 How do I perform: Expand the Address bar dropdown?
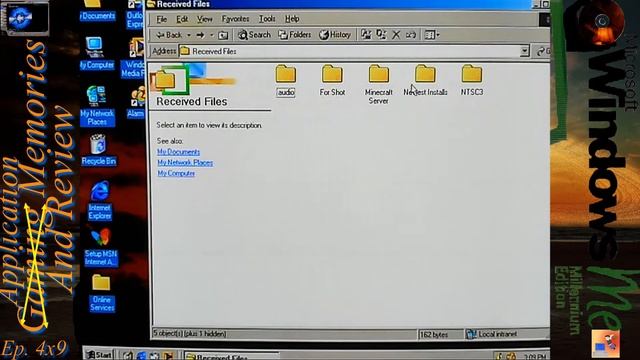[x=524, y=51]
